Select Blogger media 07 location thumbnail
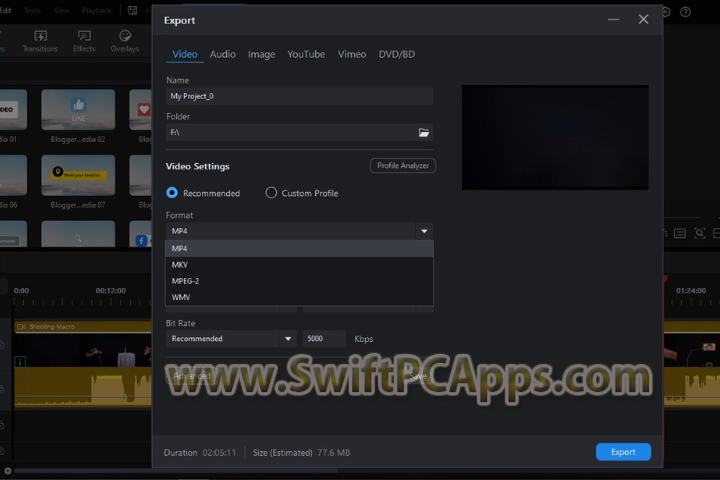 78,175
